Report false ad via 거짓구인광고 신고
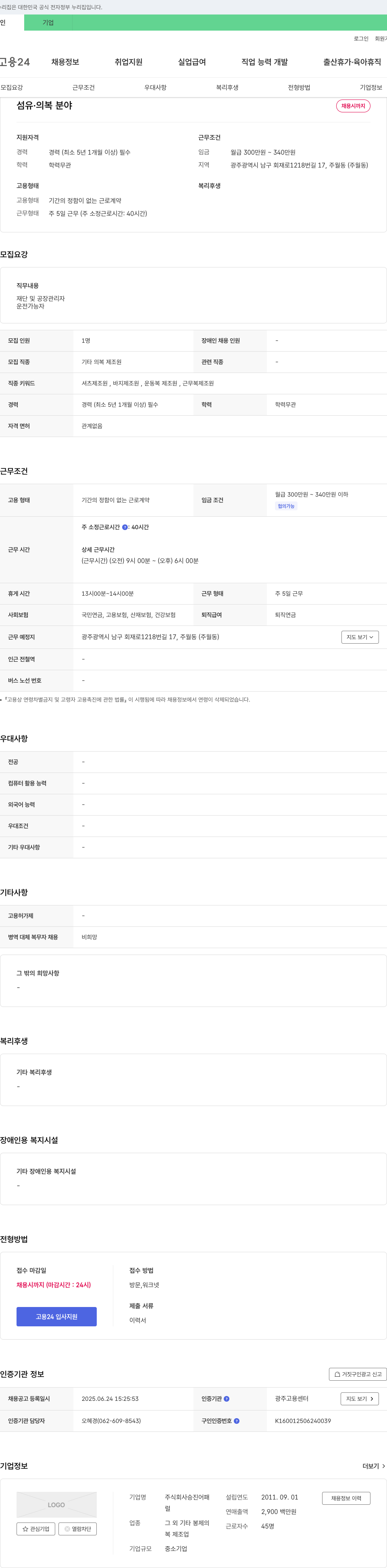This screenshot has height=1568, width=387. pos(358,1374)
